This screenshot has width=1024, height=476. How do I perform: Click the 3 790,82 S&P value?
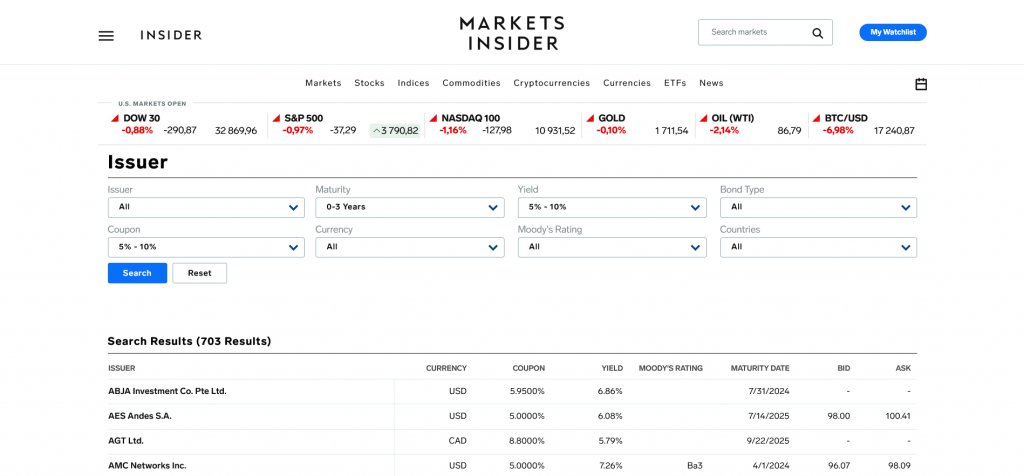point(395,131)
